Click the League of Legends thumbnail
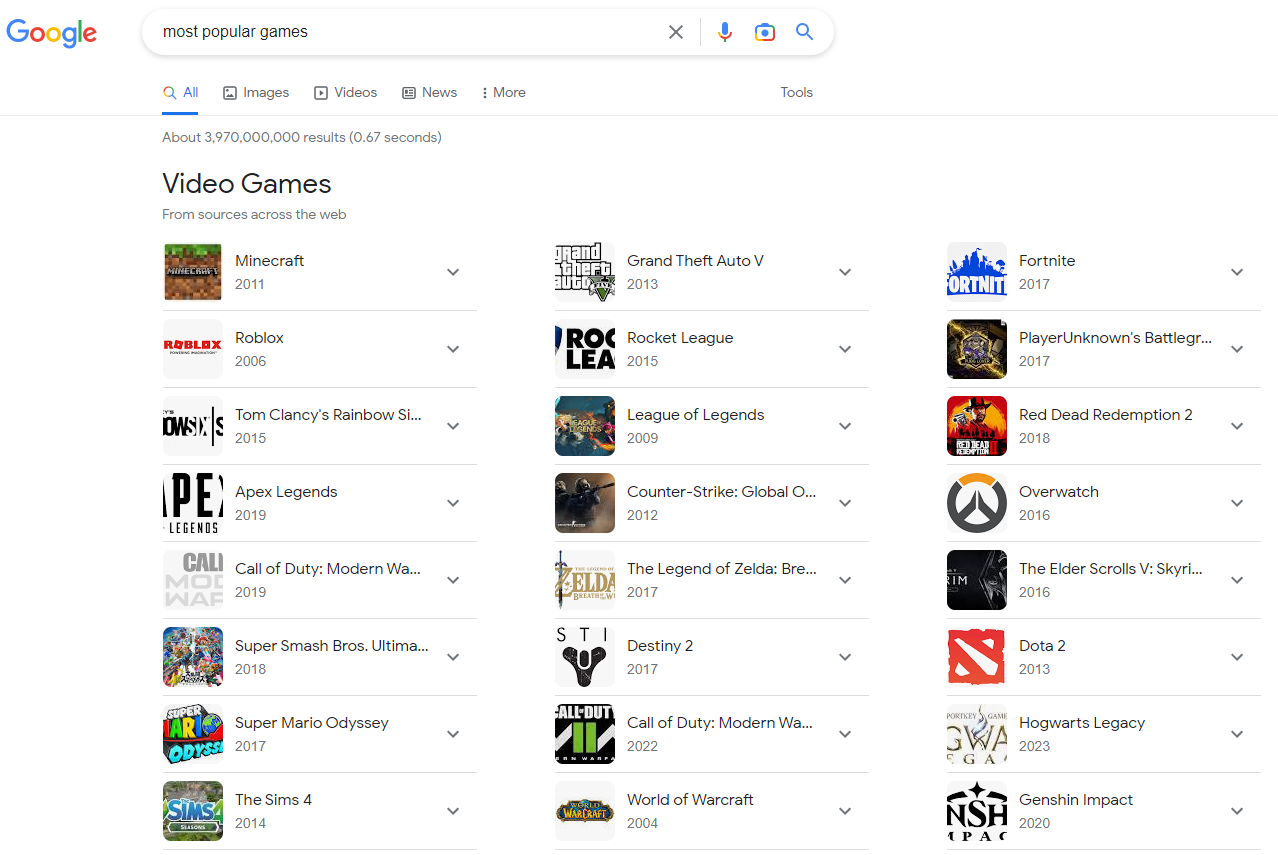1278x855 pixels. (585, 426)
